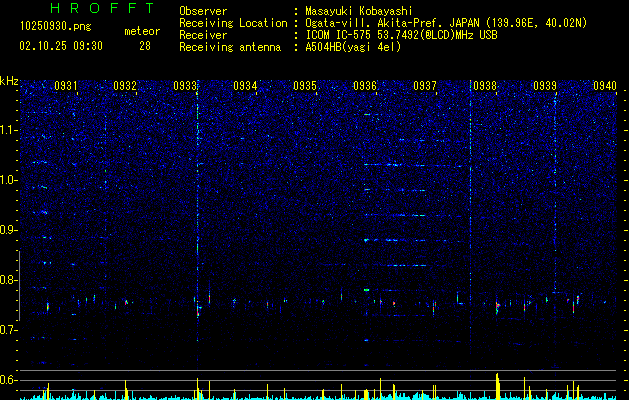Click the 0934 time marker

[x=245, y=86]
